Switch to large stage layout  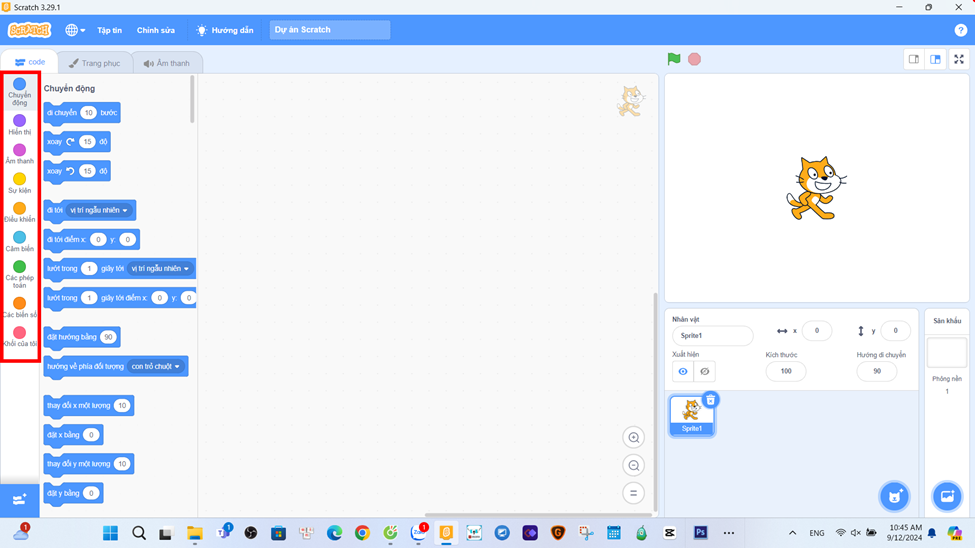pos(935,60)
